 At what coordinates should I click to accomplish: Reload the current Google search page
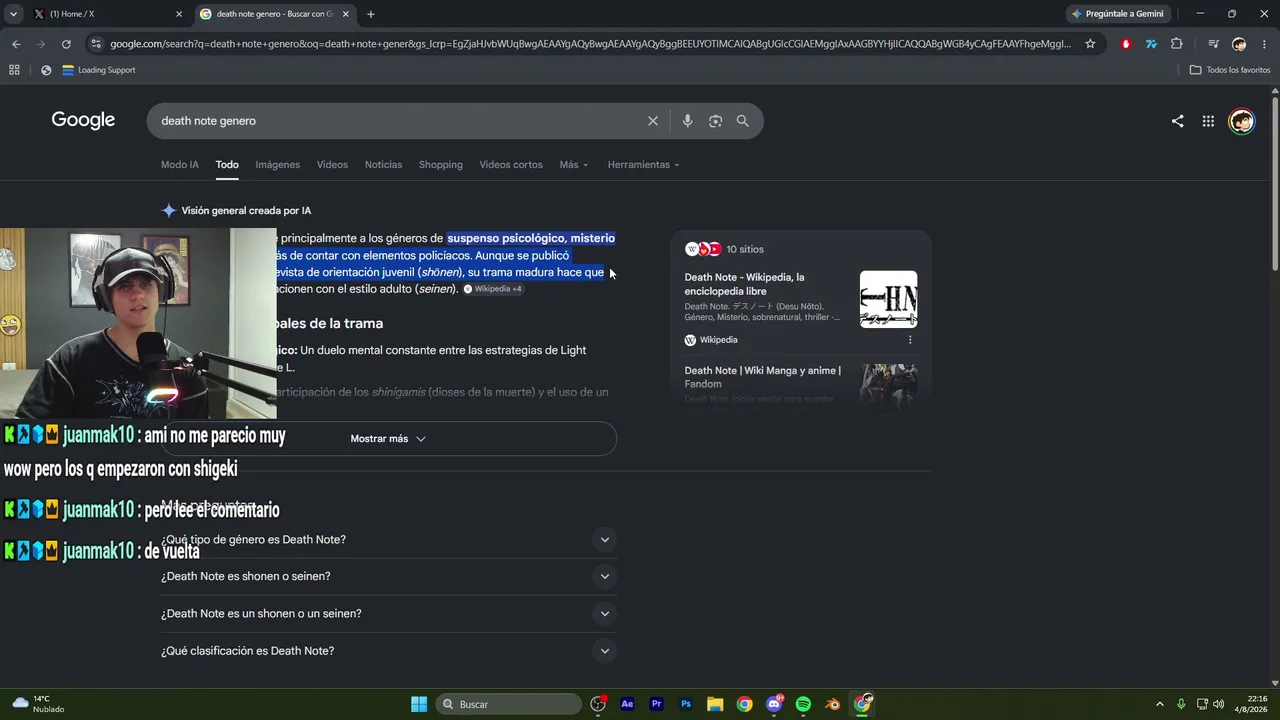click(66, 44)
